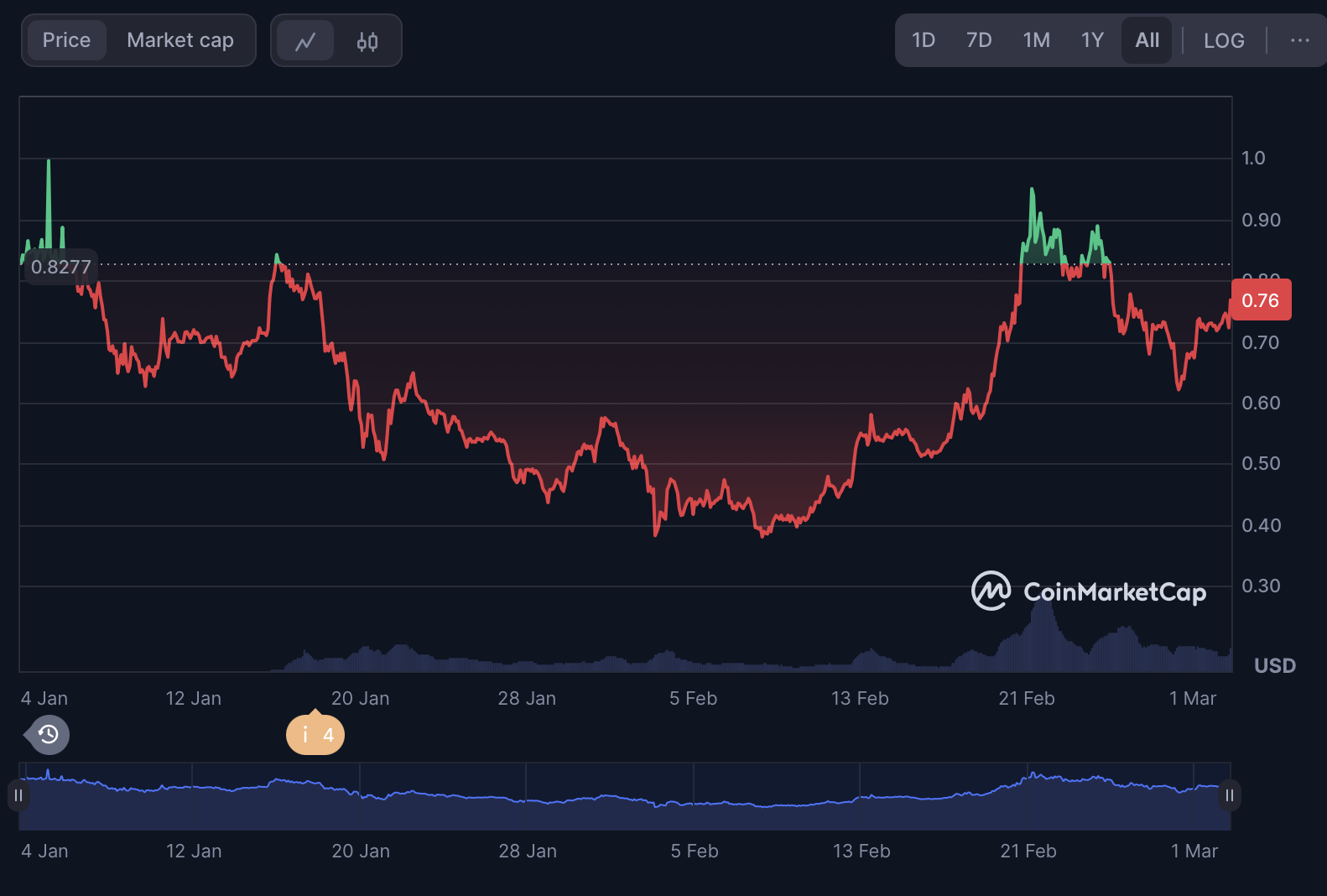Click the 12 Jan main chart axis label
The height and width of the screenshot is (896, 1327).
[x=194, y=698]
